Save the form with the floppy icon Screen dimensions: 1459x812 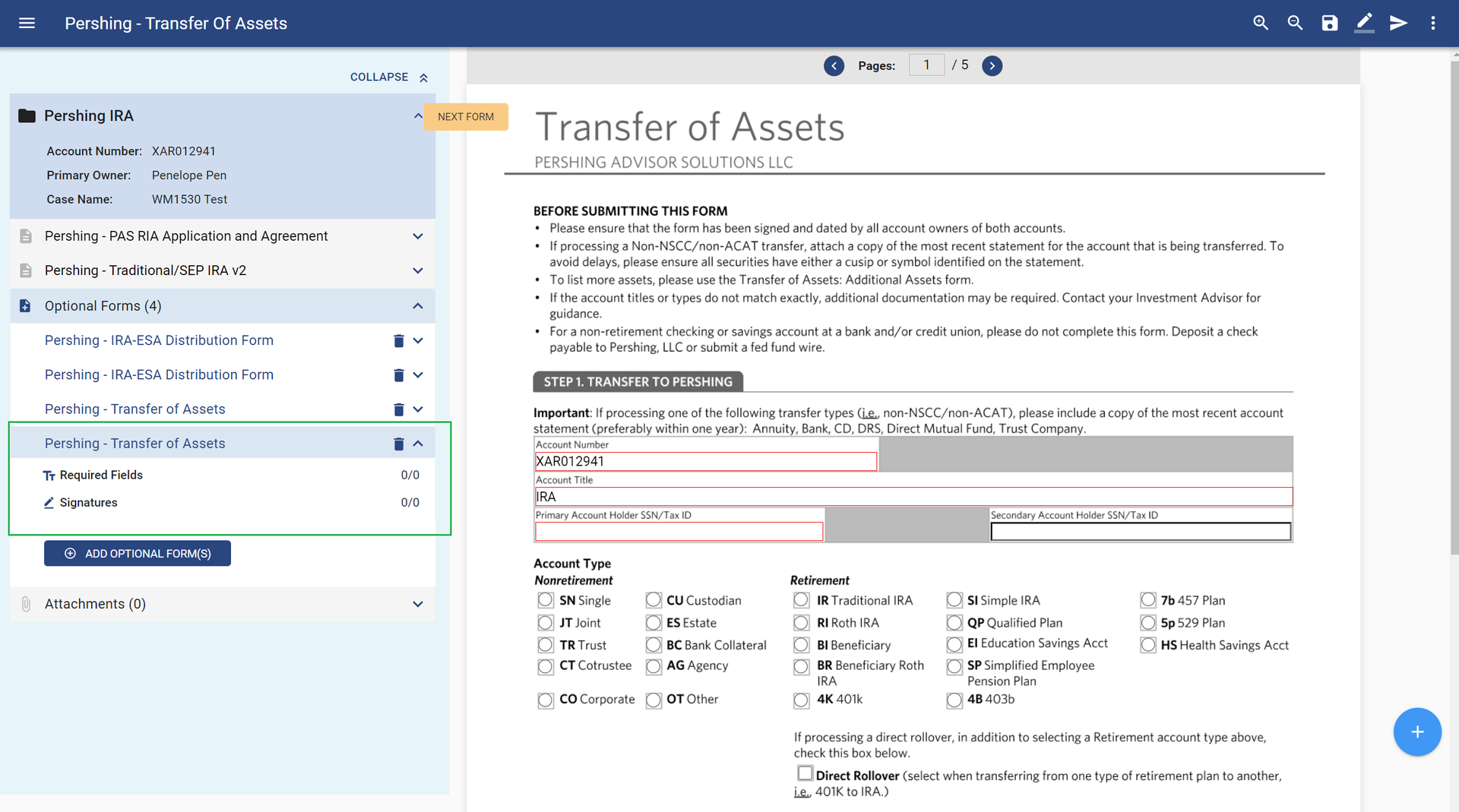1329,23
